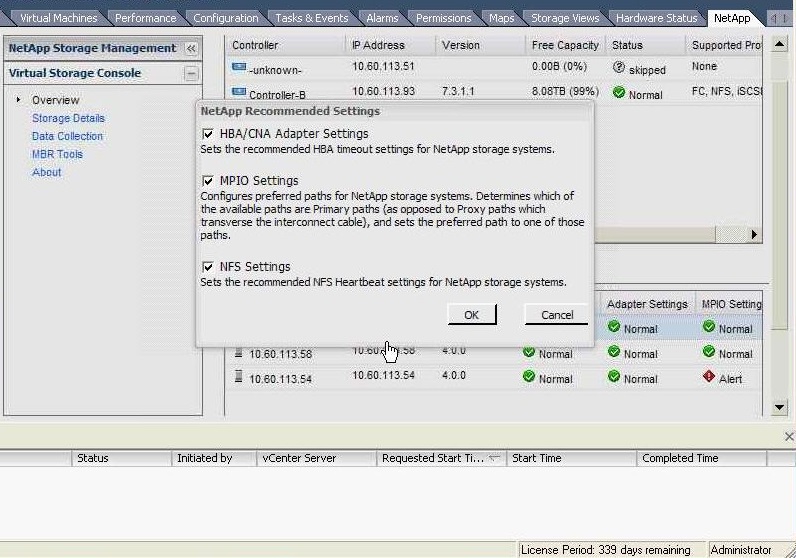Click green status icon in 10.60.113.58 row
796x558 pixels.
[x=528, y=351]
